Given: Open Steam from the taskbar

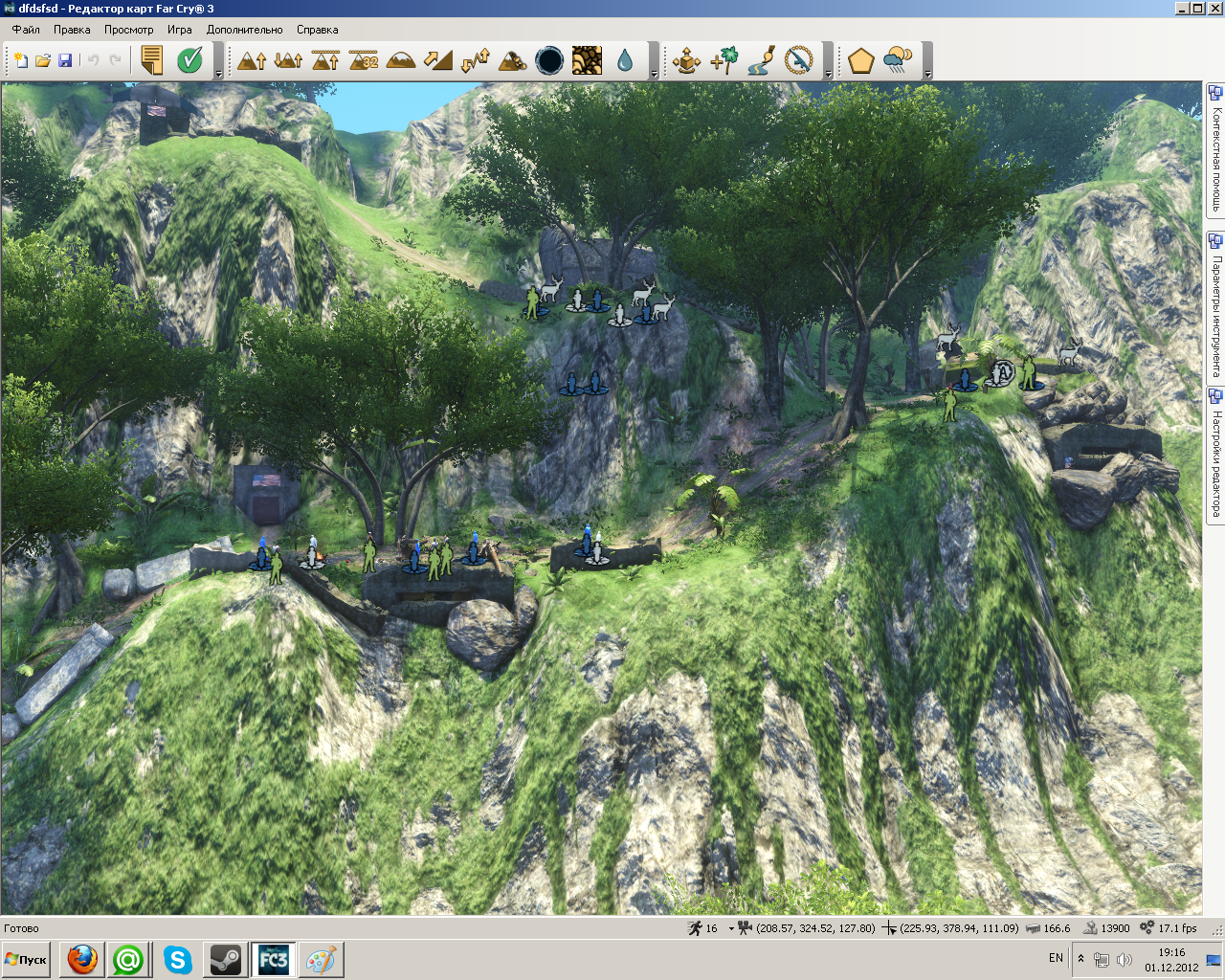Looking at the screenshot, I should (x=226, y=960).
